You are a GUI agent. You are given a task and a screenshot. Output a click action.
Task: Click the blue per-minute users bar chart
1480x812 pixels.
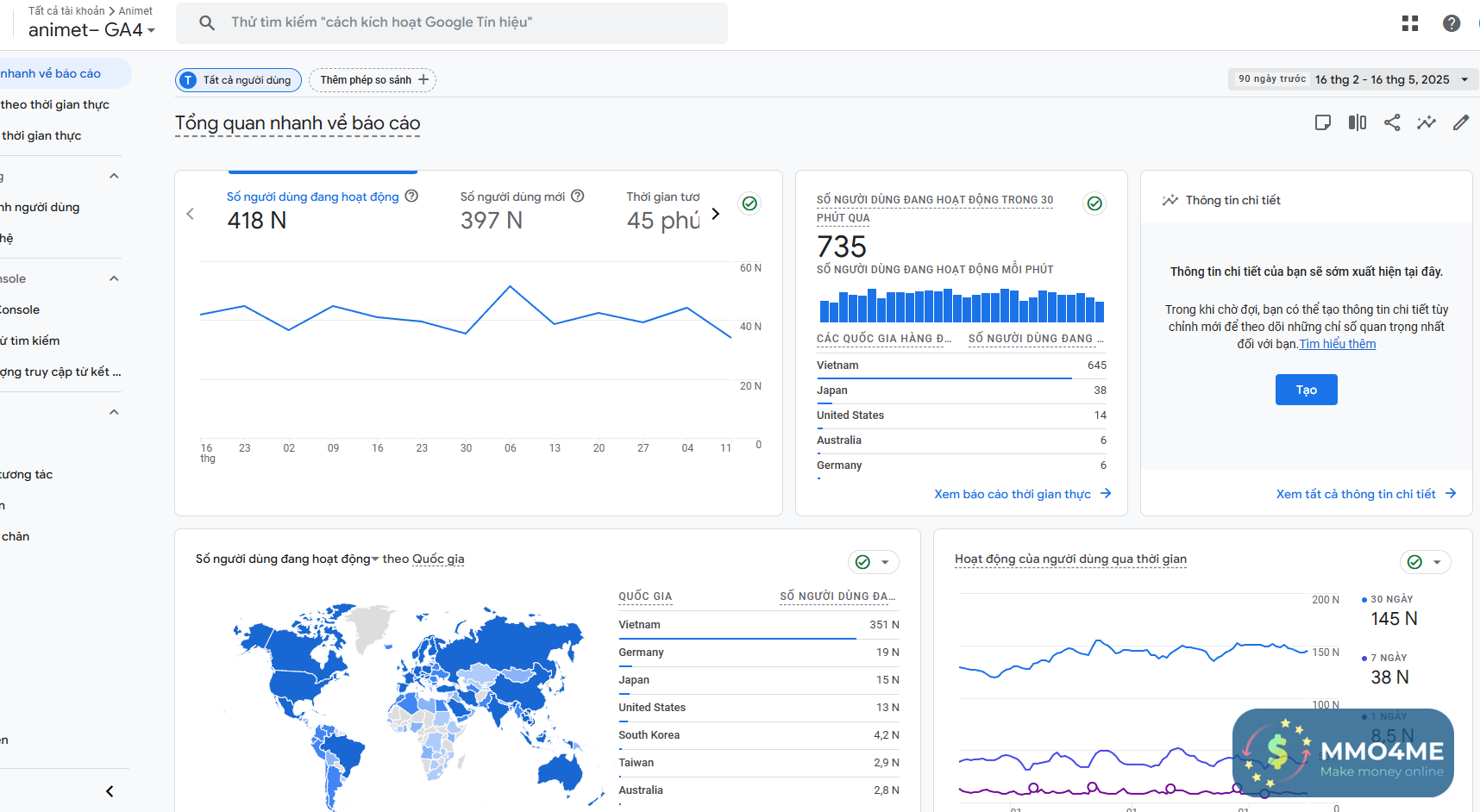click(962, 306)
